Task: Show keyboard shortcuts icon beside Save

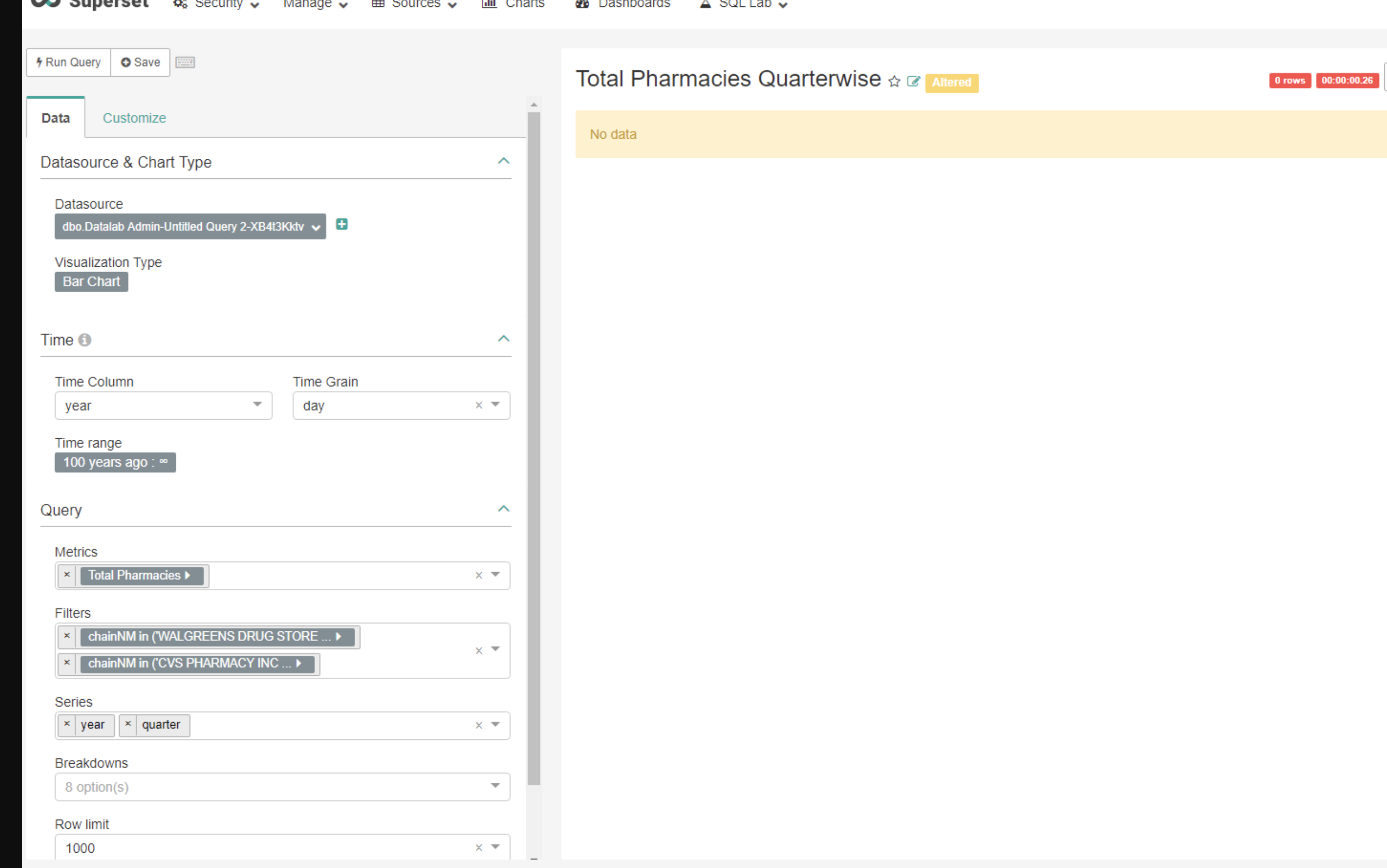Action: coord(185,62)
